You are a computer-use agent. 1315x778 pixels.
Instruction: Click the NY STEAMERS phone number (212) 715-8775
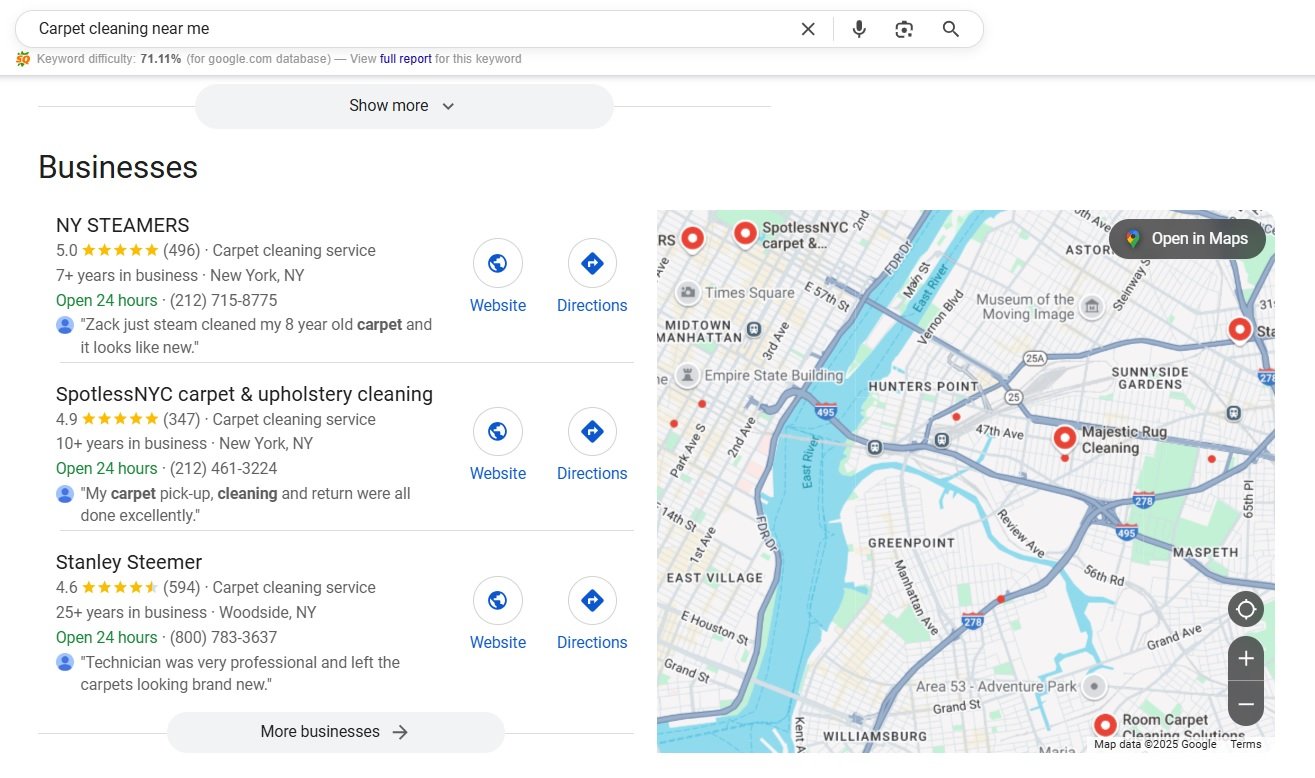(x=224, y=300)
